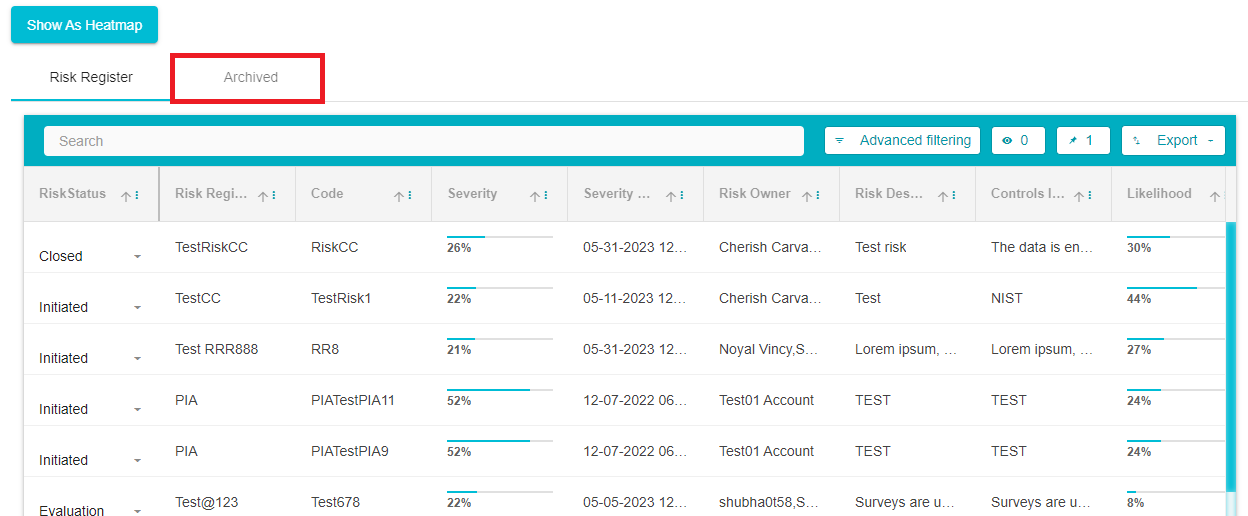Screen dimensions: 1248x516
Task: Click the shubha0t58 owner cell
Action: click(769, 502)
